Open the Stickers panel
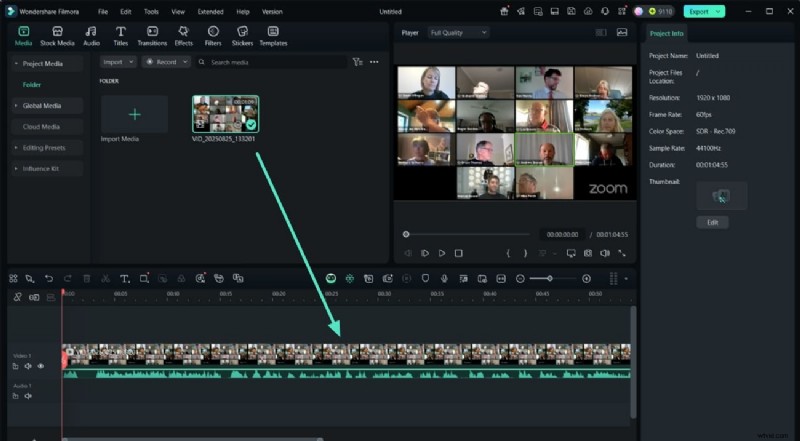This screenshot has height=441, width=800. 242,36
